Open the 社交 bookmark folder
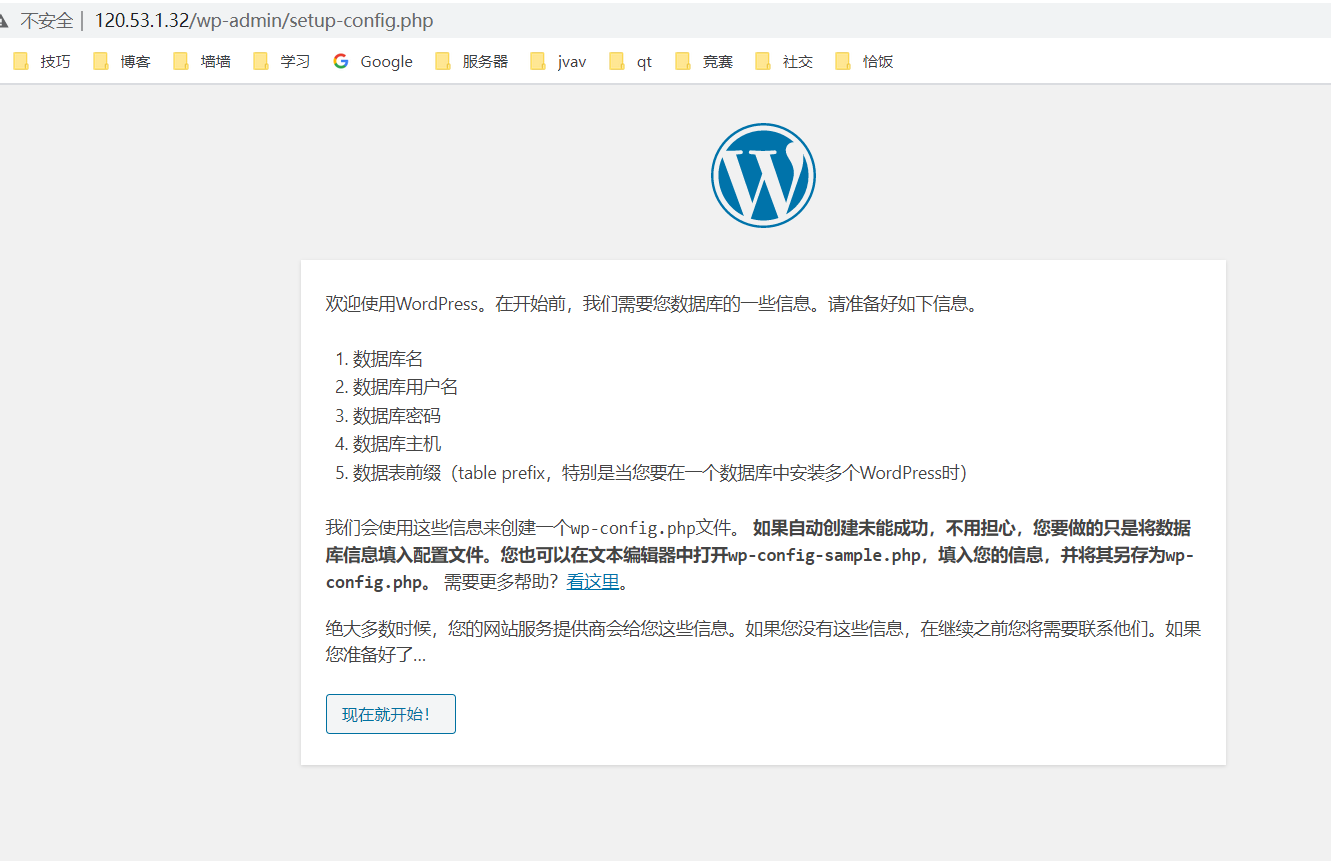1331x861 pixels. point(784,61)
